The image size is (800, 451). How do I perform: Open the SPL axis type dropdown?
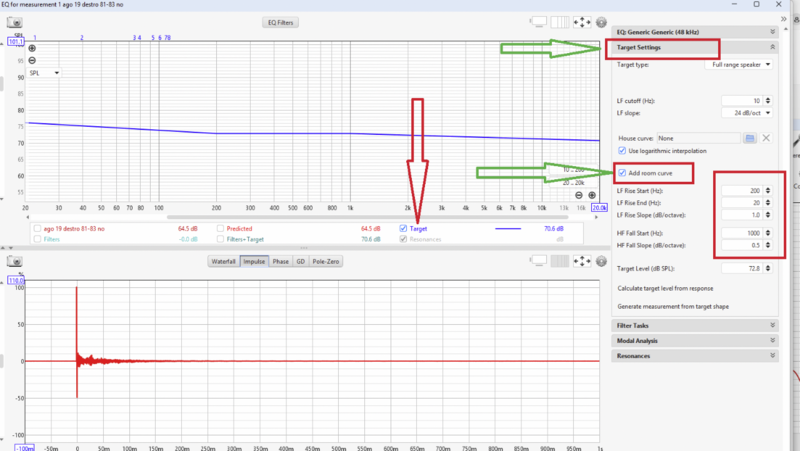(x=44, y=73)
